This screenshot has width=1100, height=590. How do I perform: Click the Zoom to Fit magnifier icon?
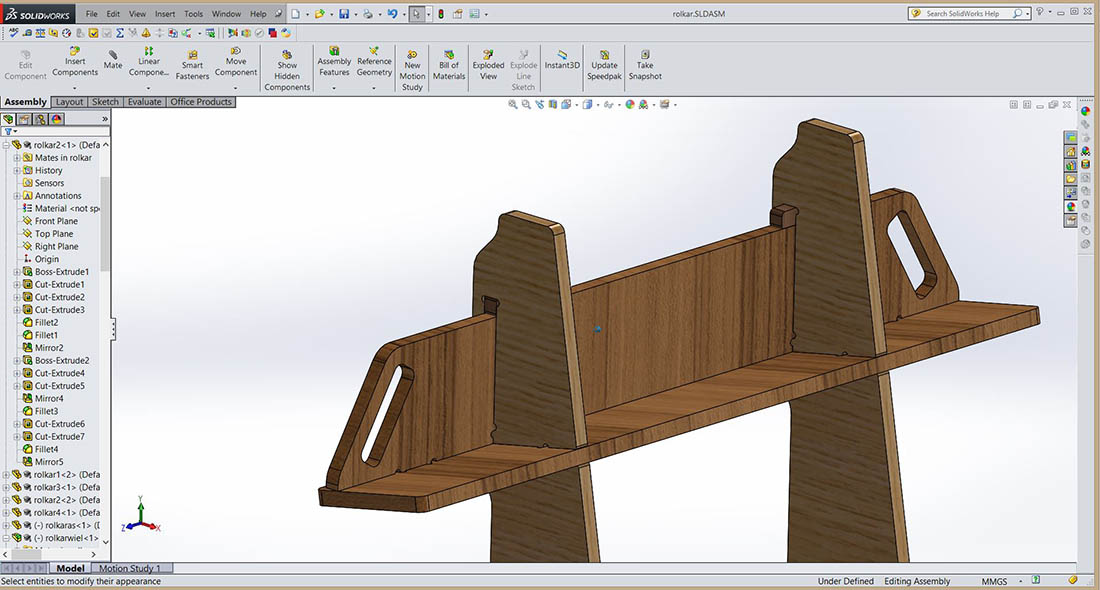(513, 105)
